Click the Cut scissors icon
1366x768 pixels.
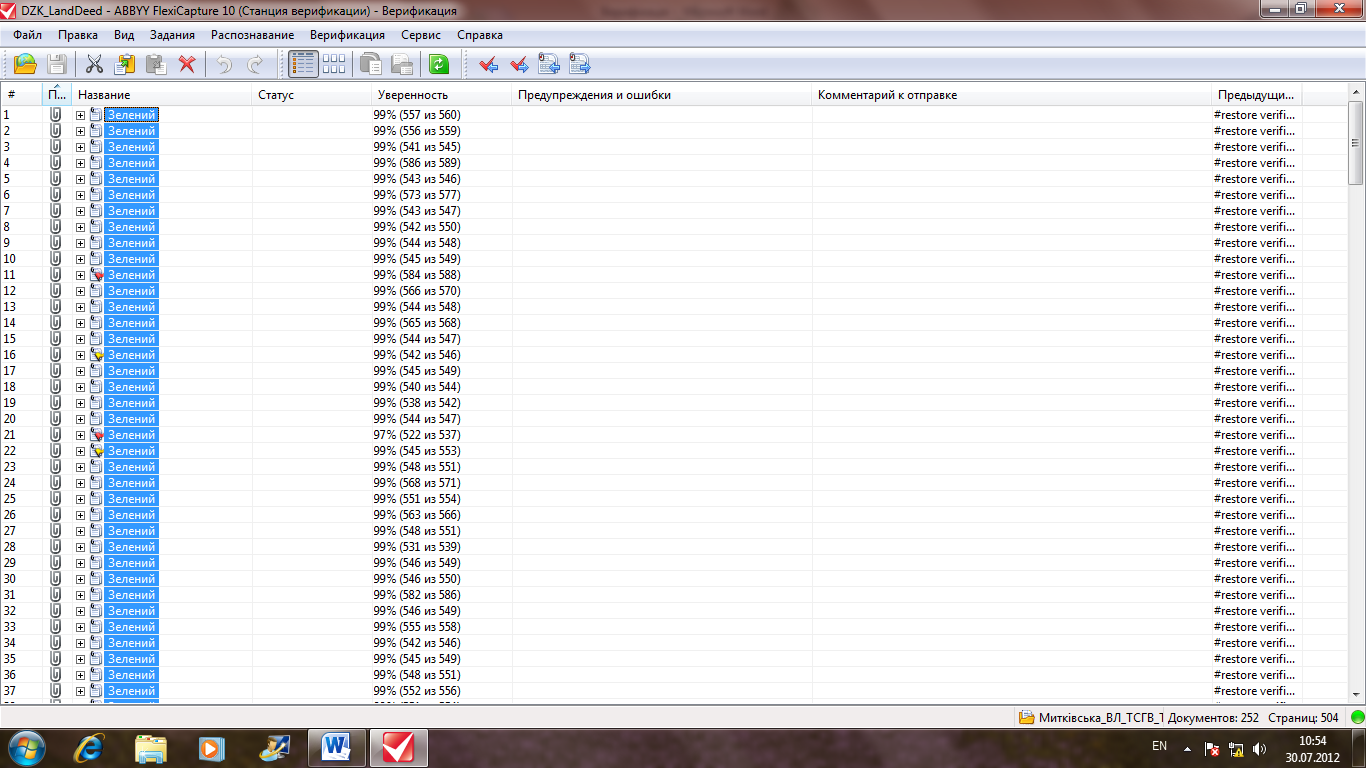click(x=94, y=64)
